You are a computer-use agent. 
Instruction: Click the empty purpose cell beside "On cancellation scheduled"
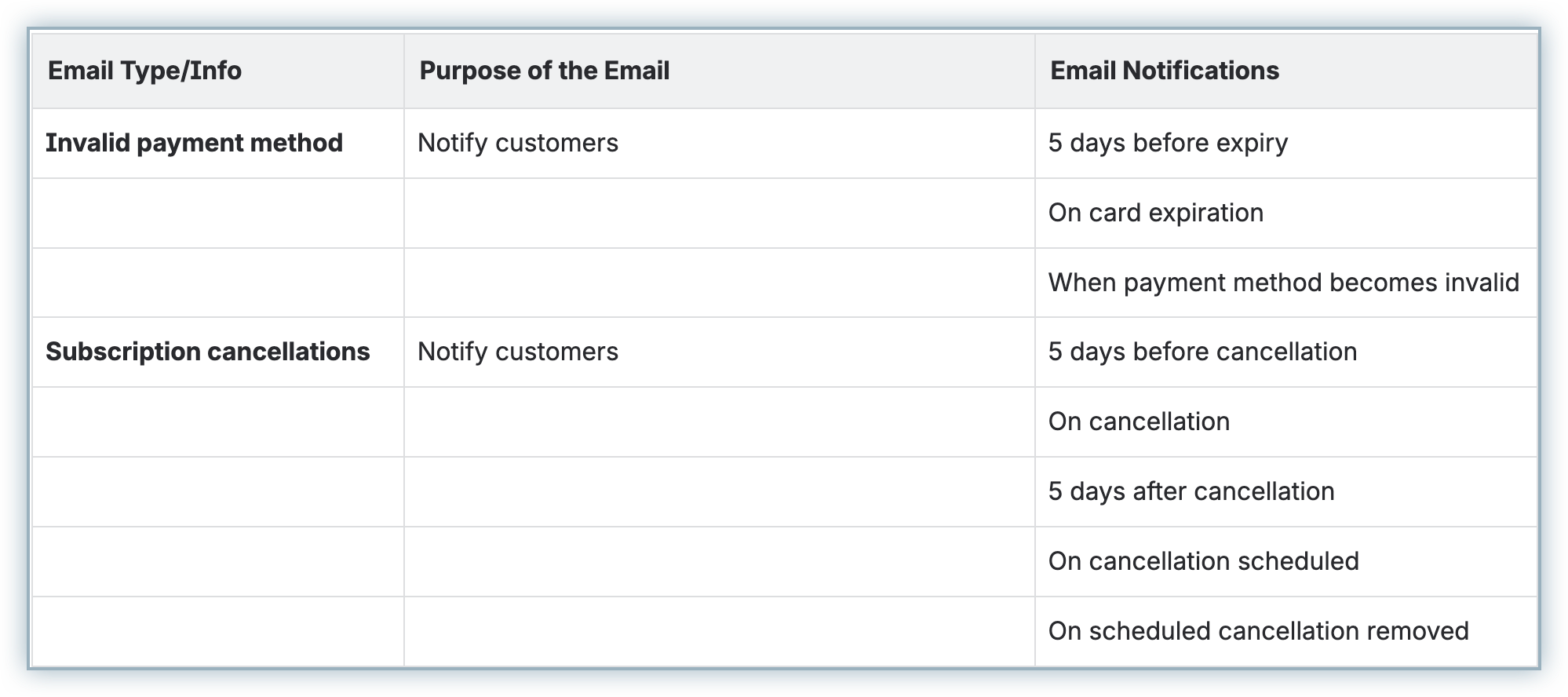[x=719, y=561]
